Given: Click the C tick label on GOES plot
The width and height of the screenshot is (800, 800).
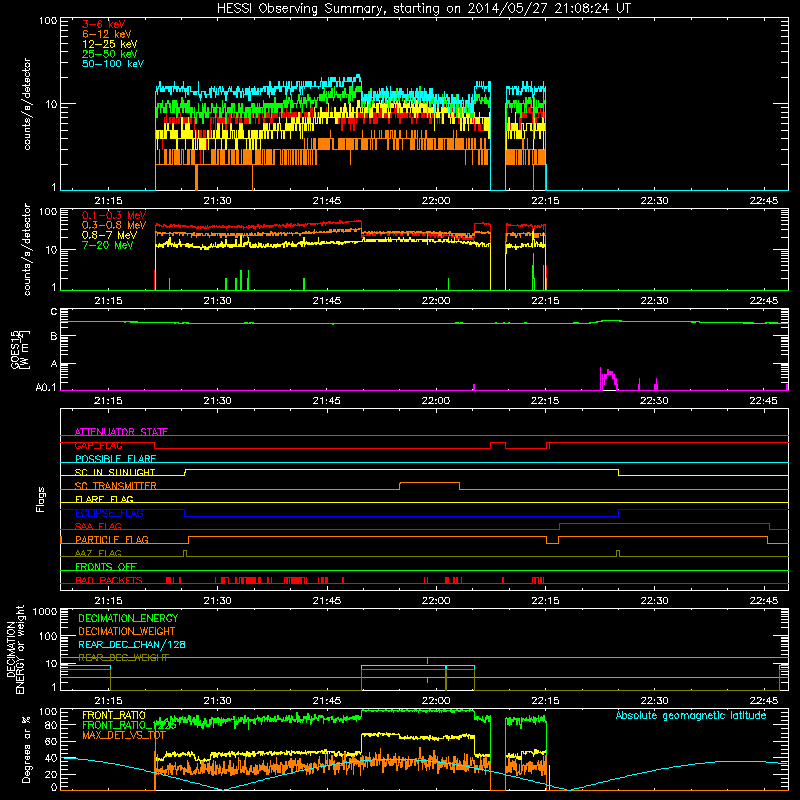Looking at the screenshot, I should pyautogui.click(x=54, y=312).
